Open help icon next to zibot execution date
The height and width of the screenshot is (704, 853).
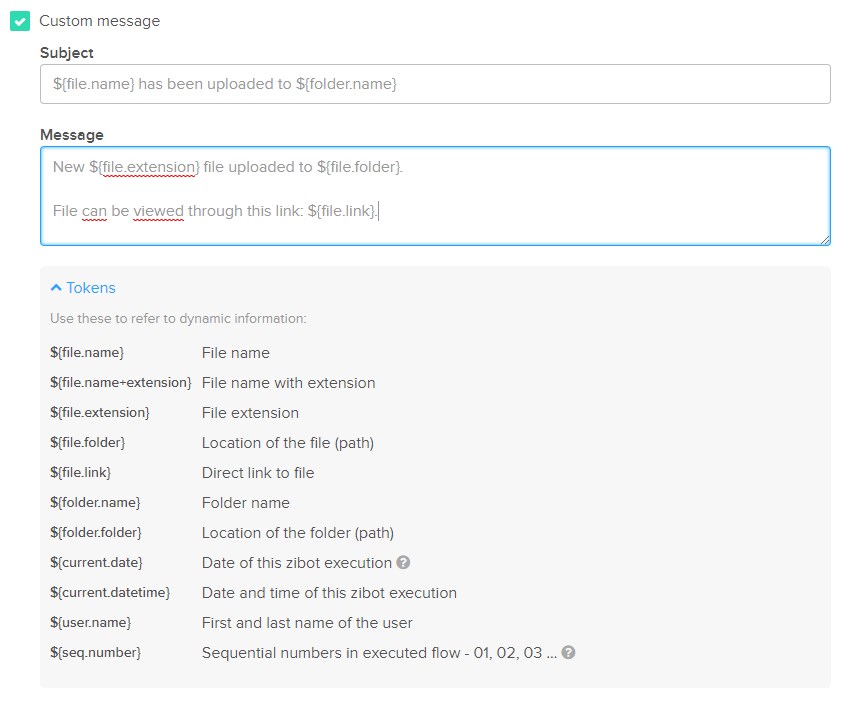[x=403, y=563]
